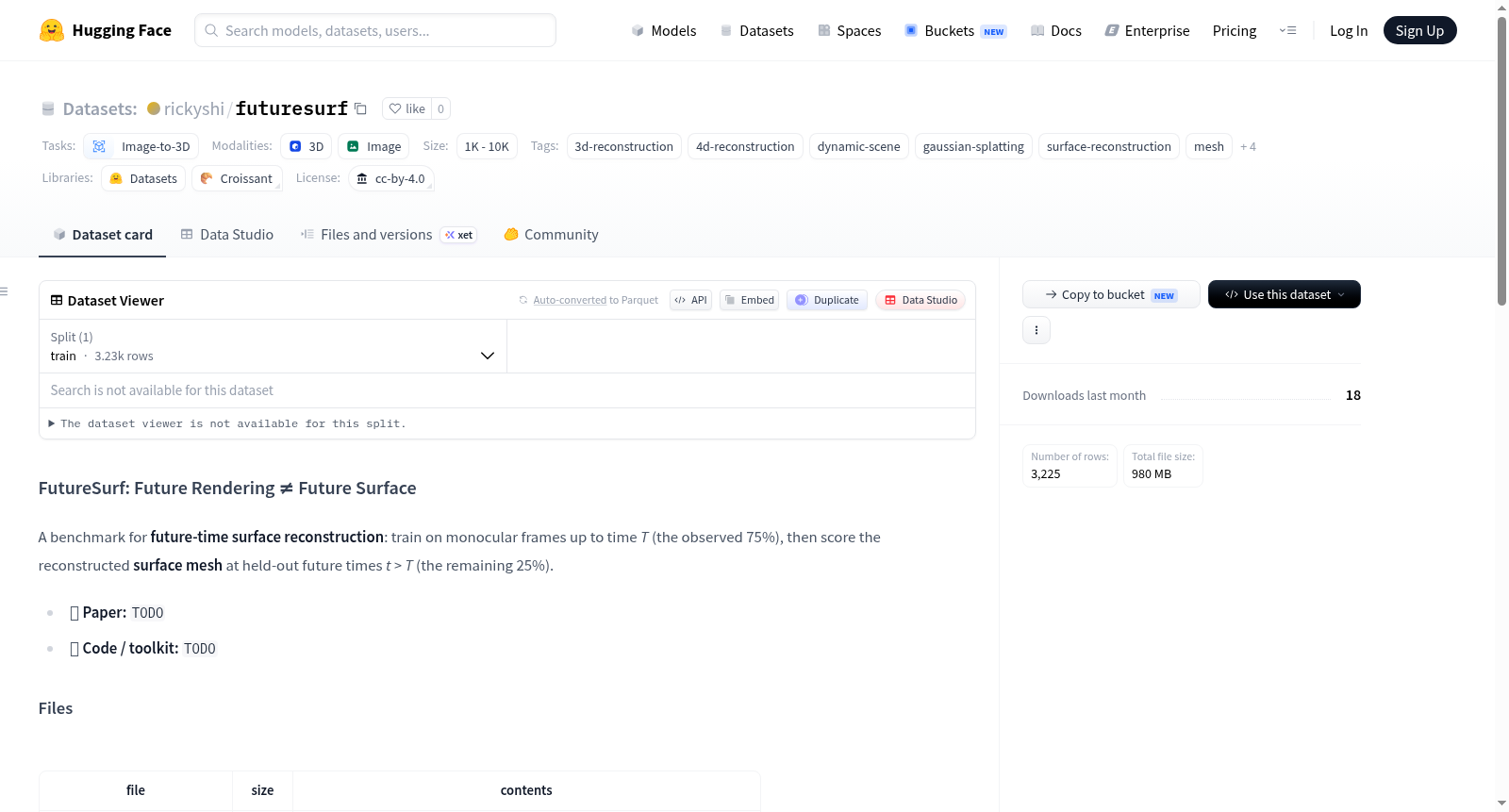Click the Number of rows 3,225 value

coord(1046,474)
